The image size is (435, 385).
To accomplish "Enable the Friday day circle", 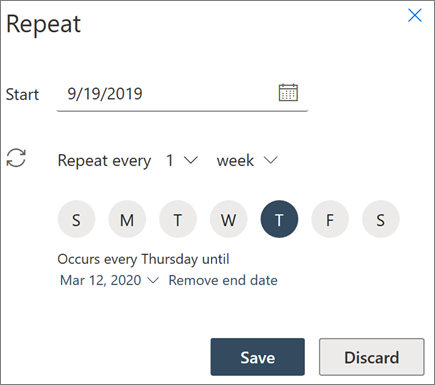I will point(330,219).
